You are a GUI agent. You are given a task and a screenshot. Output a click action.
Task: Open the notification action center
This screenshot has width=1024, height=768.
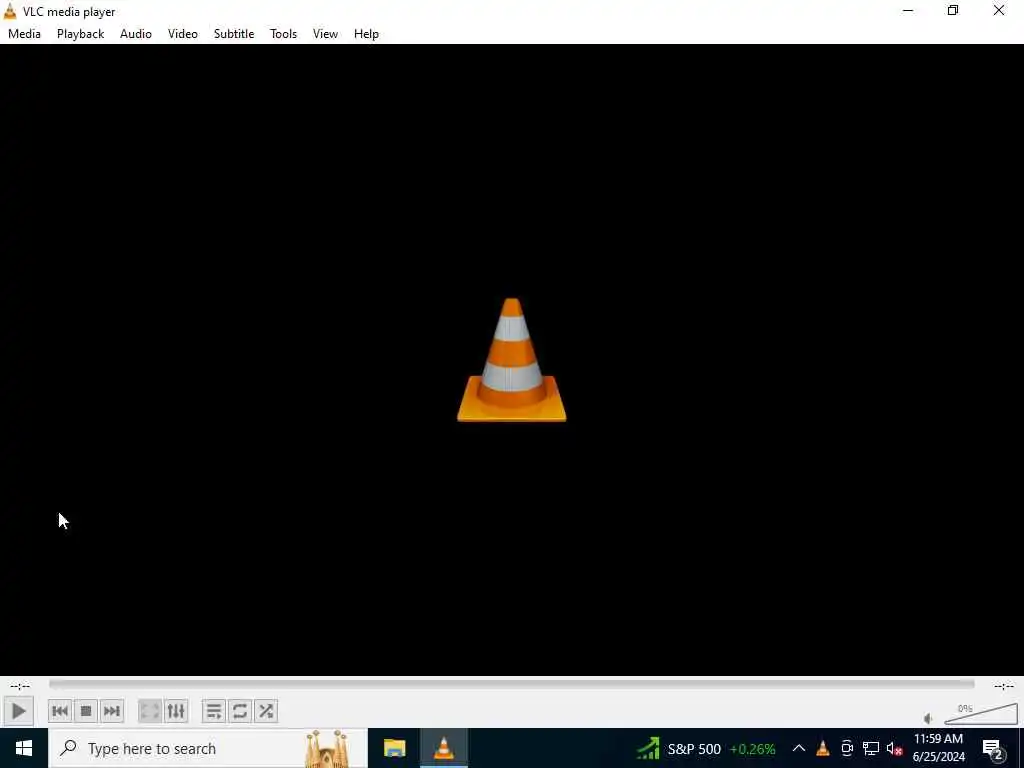pos(993,748)
